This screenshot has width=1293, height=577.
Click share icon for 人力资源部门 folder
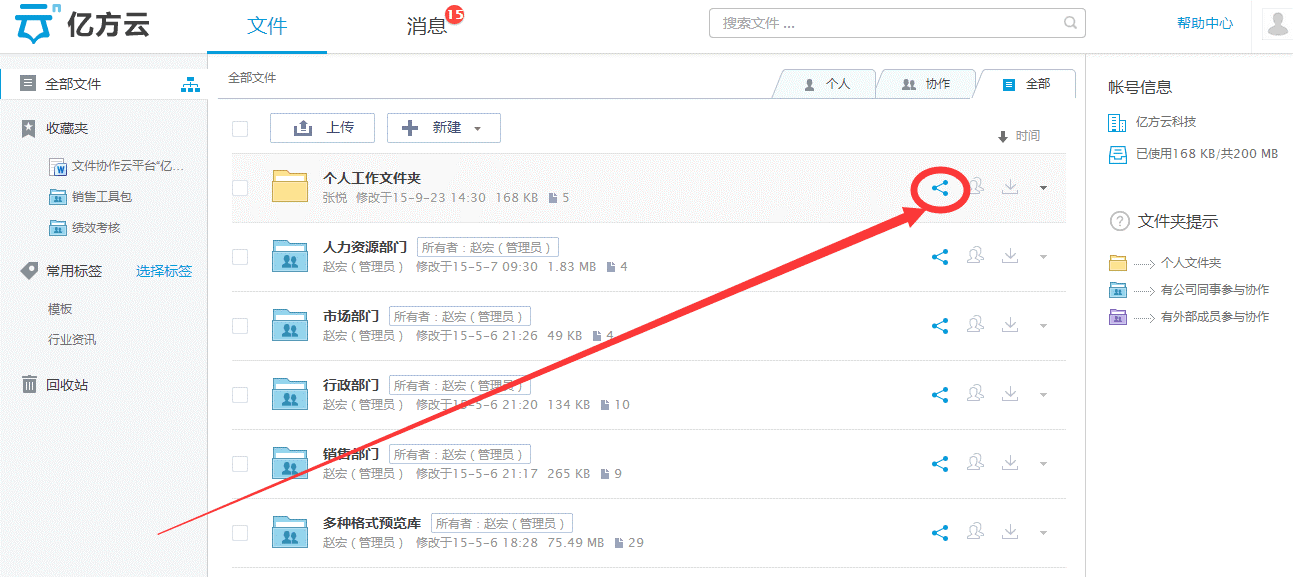click(940, 257)
